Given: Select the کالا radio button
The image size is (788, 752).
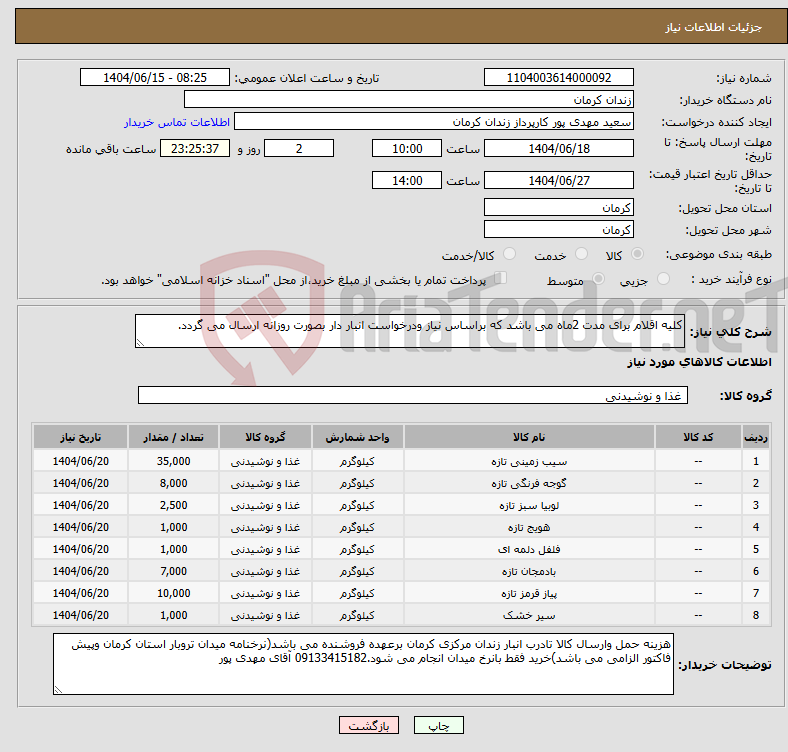Looking at the screenshot, I should pos(638,256).
